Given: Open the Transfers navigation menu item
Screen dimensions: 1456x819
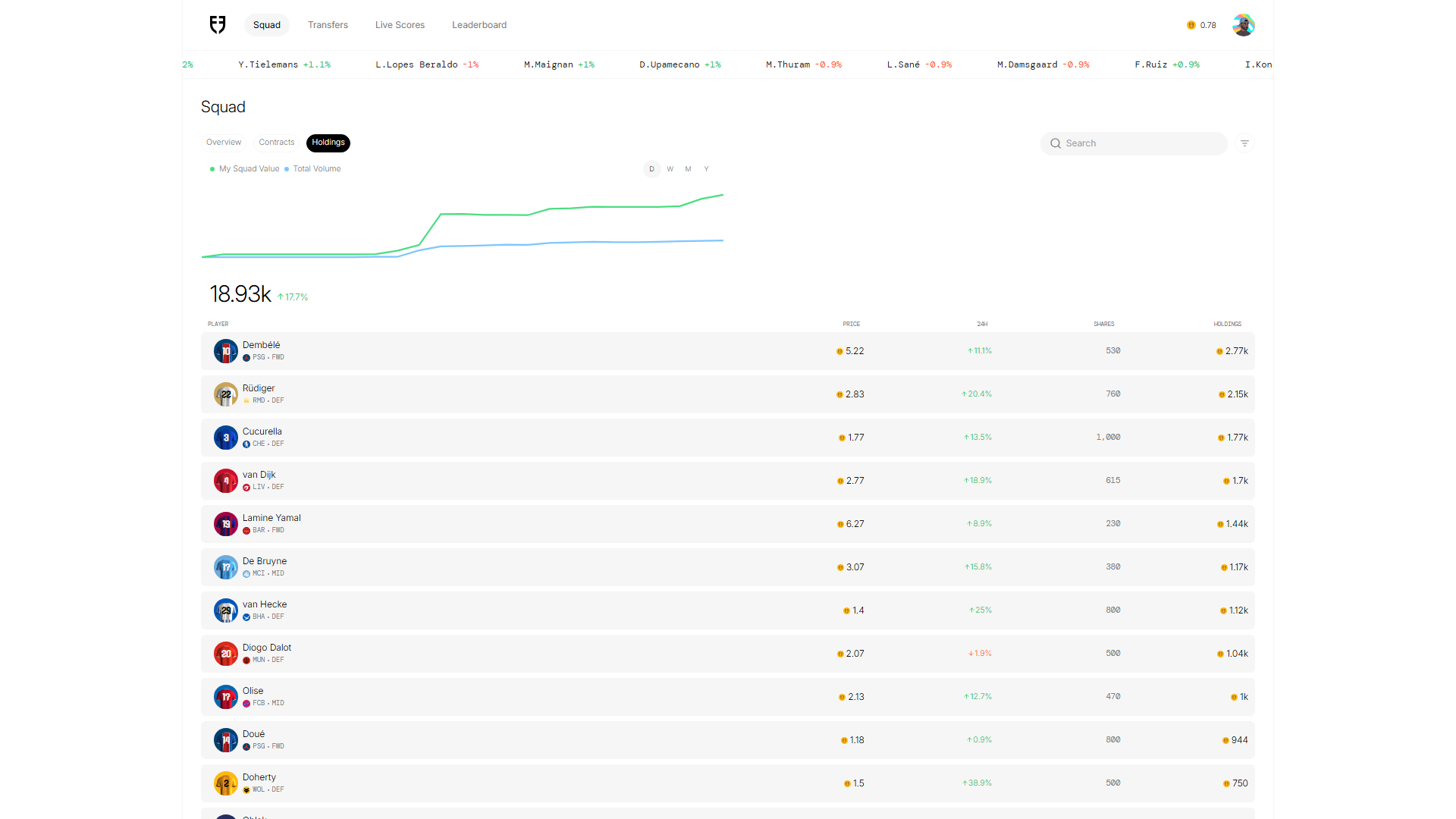Looking at the screenshot, I should pyautogui.click(x=328, y=25).
